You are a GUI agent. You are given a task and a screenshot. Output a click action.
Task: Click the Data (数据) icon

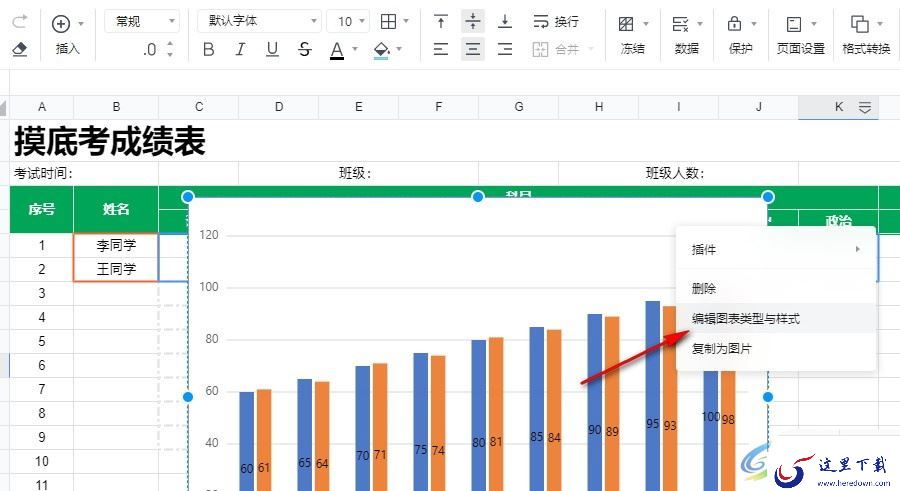[680, 24]
